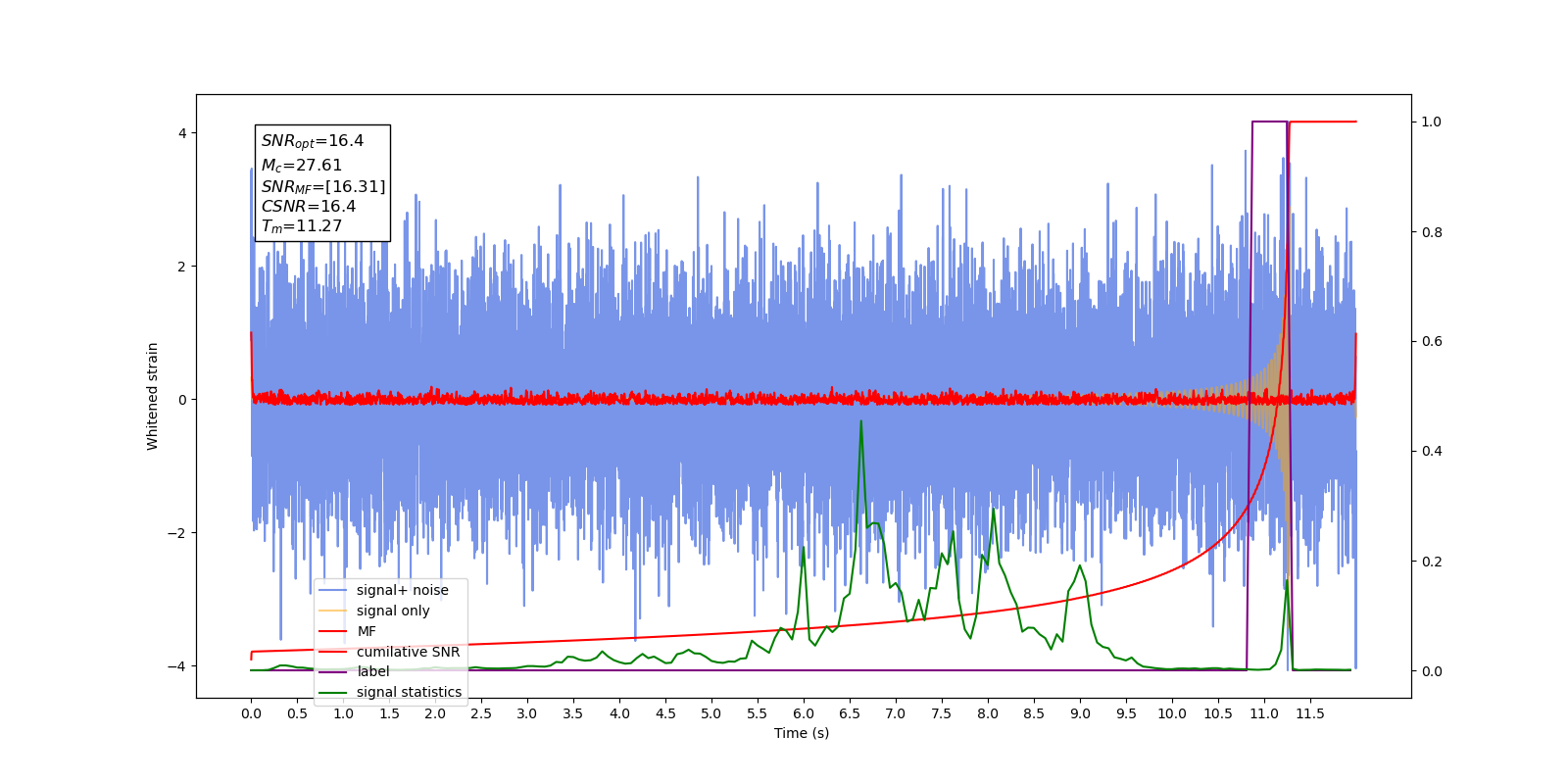Click the 10.0 tick on time axis
Screen dimensions: 1568x784
pos(1172,713)
